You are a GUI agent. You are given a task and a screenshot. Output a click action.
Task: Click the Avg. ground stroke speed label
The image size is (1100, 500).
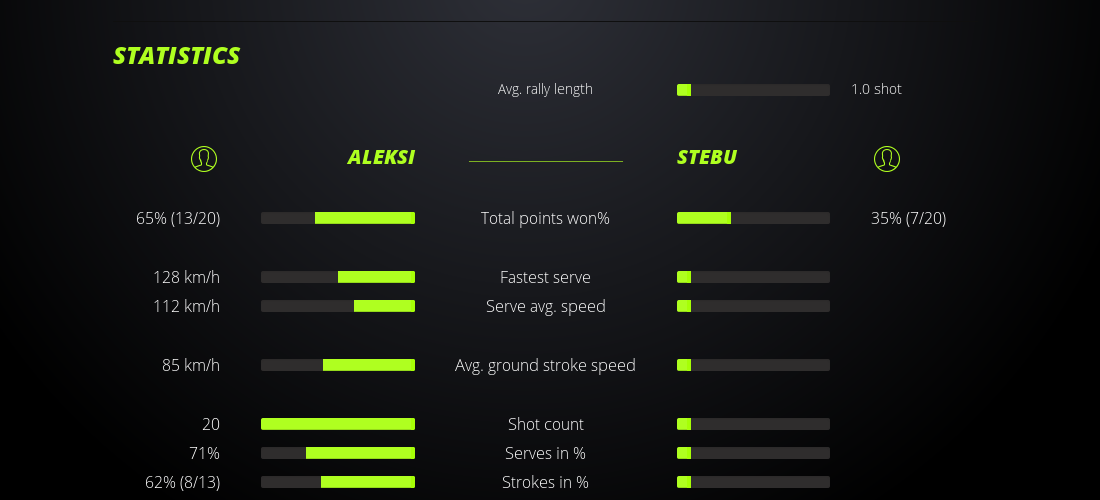(545, 365)
